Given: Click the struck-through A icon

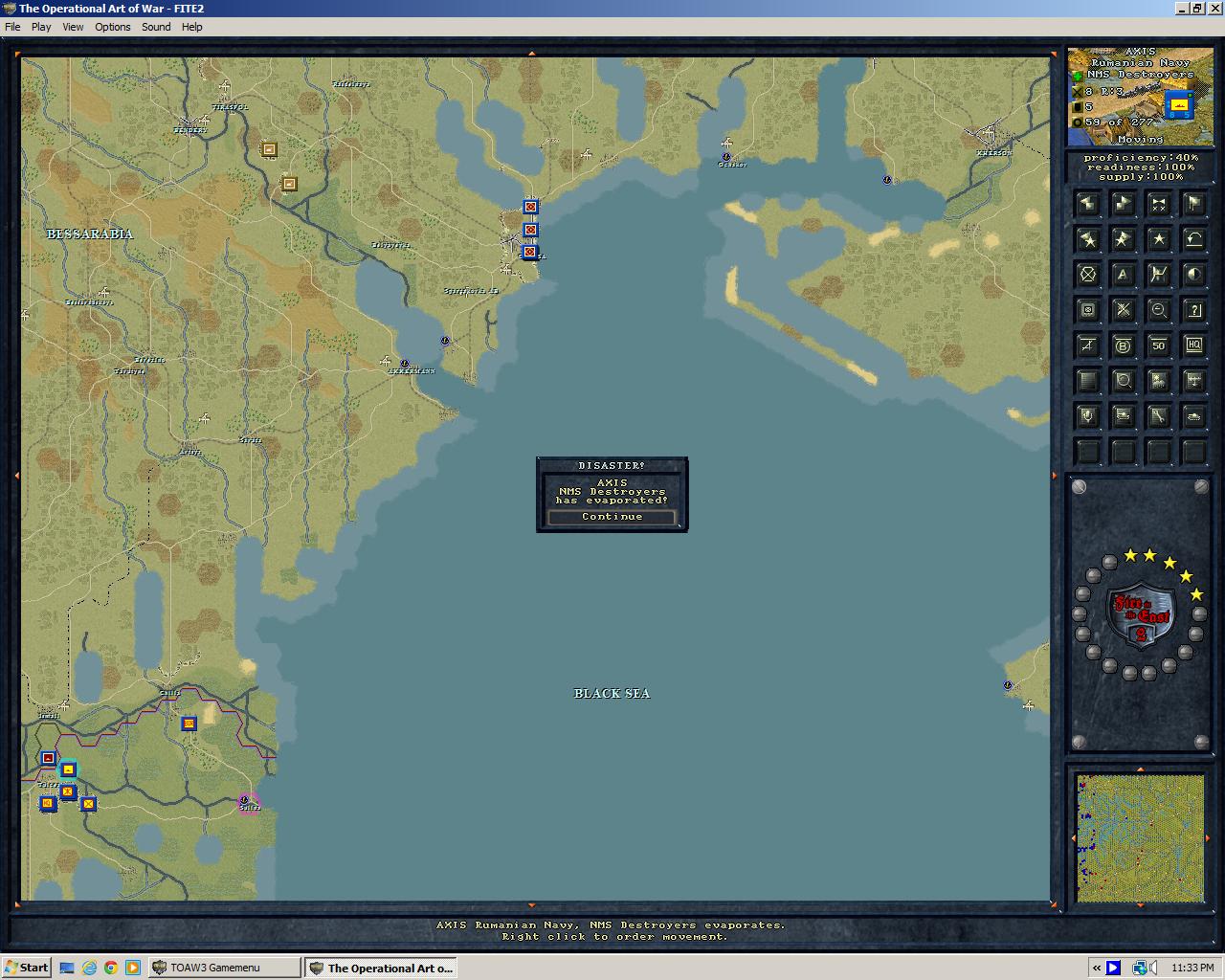Looking at the screenshot, I should pos(1087,345).
